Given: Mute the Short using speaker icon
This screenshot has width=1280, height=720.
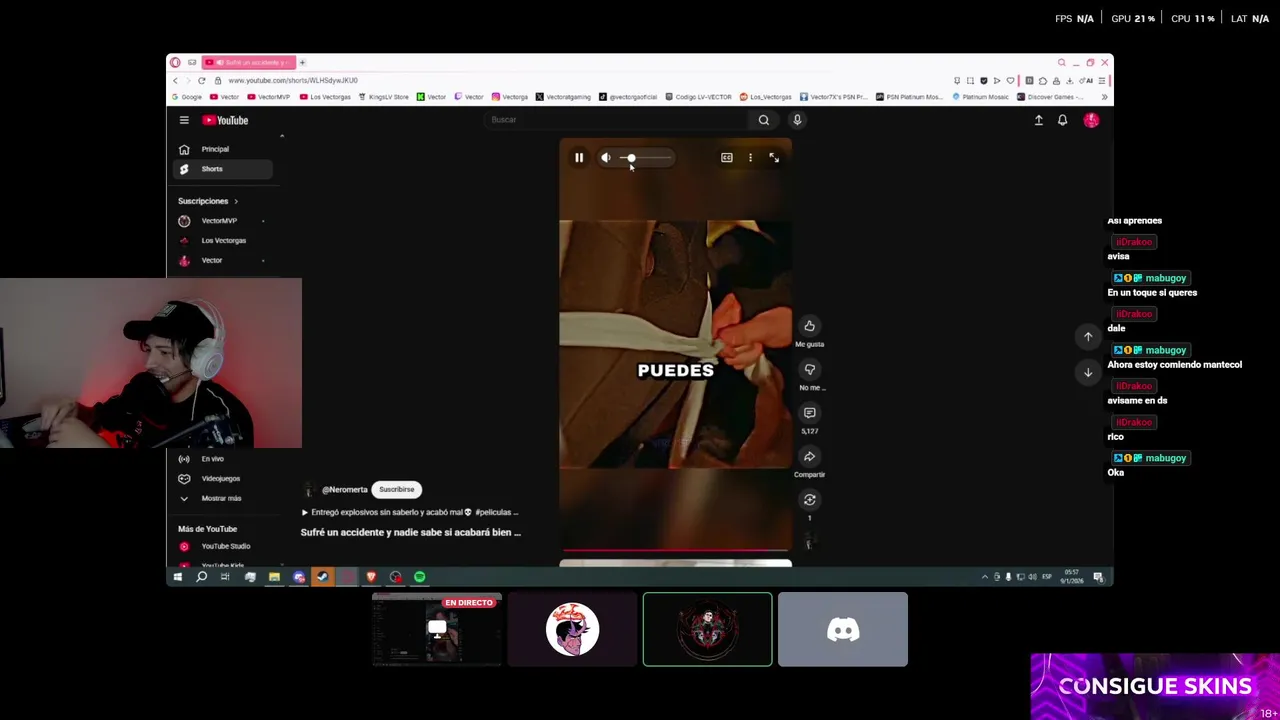Looking at the screenshot, I should pos(605,157).
